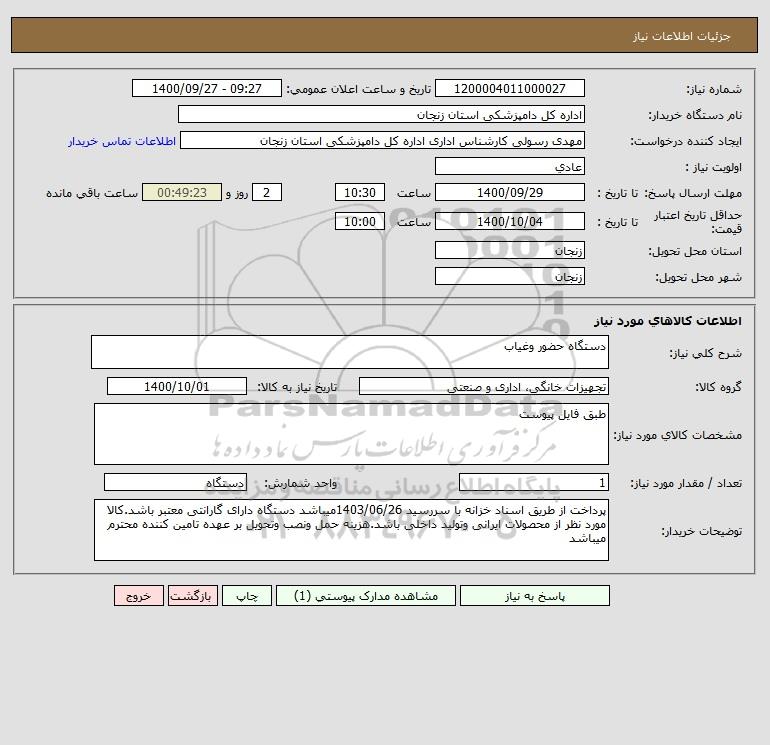Click the خروج exit button
The width and height of the screenshot is (770, 745).
[138, 596]
